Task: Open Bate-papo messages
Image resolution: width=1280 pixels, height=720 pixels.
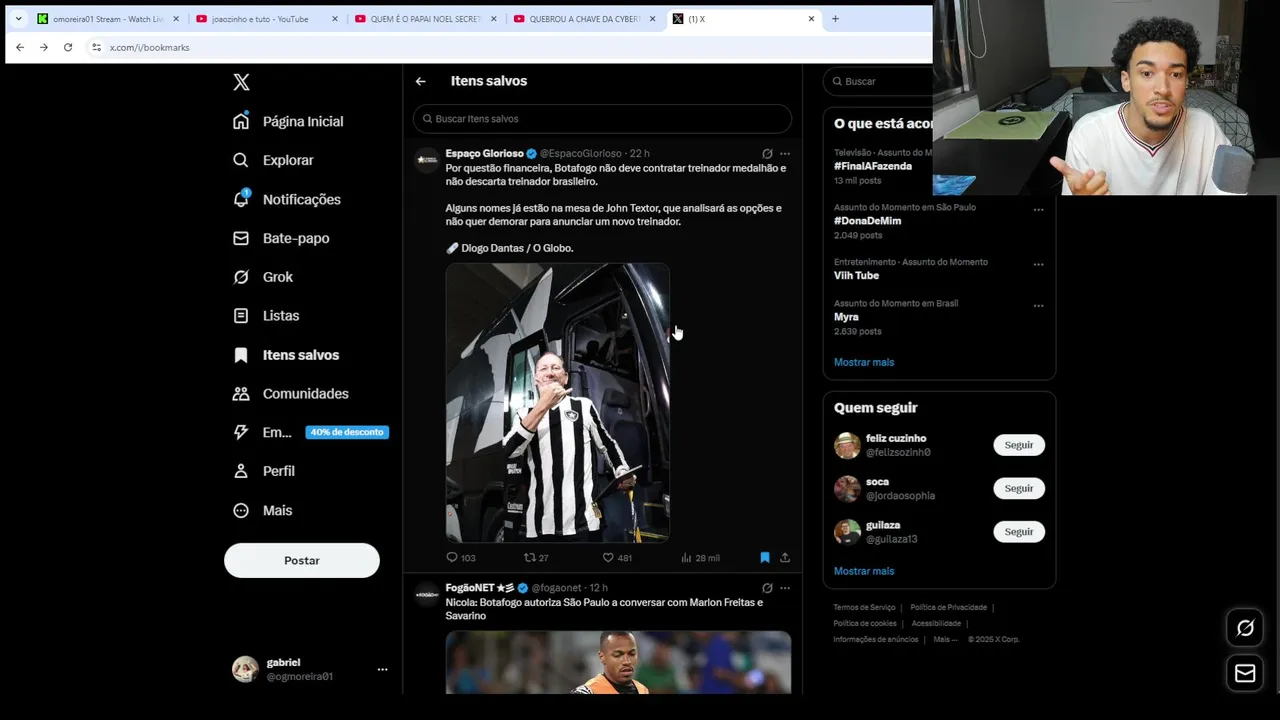Action: (x=280, y=238)
